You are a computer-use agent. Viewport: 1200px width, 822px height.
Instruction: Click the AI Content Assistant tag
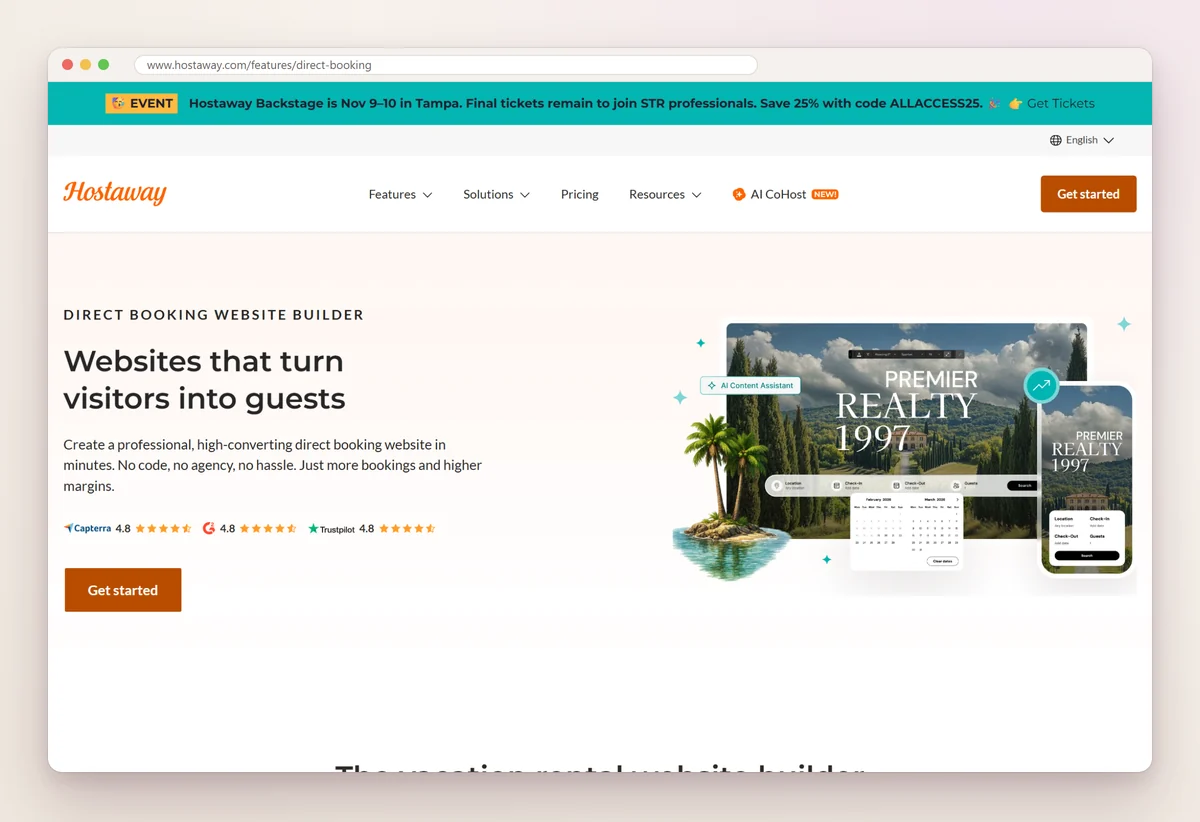[750, 385]
